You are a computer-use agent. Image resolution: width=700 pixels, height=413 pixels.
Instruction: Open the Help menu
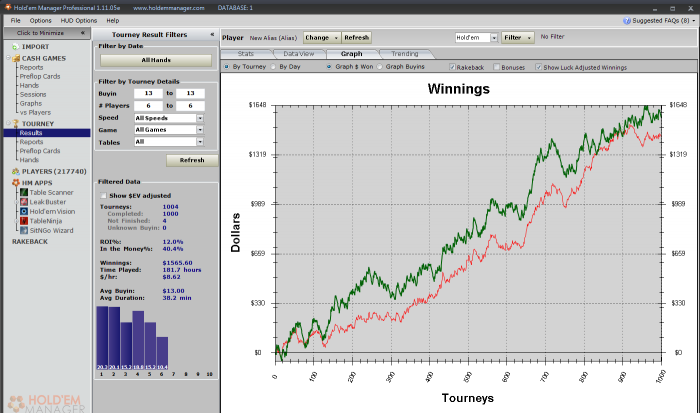tap(112, 21)
